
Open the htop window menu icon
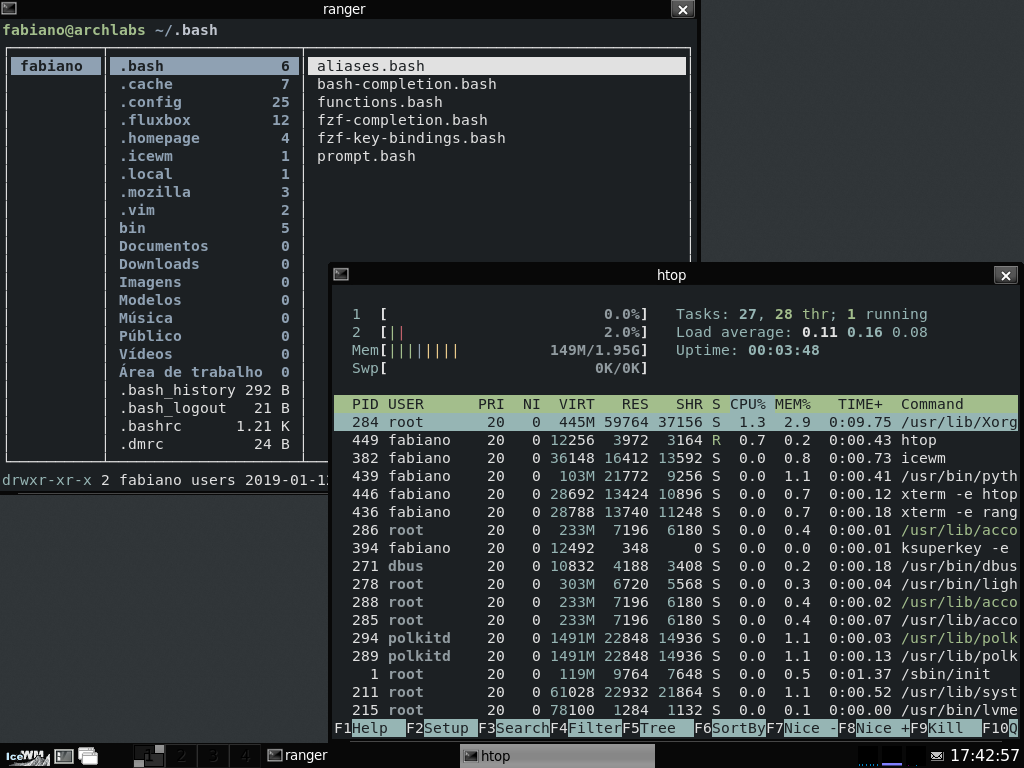coord(341,274)
